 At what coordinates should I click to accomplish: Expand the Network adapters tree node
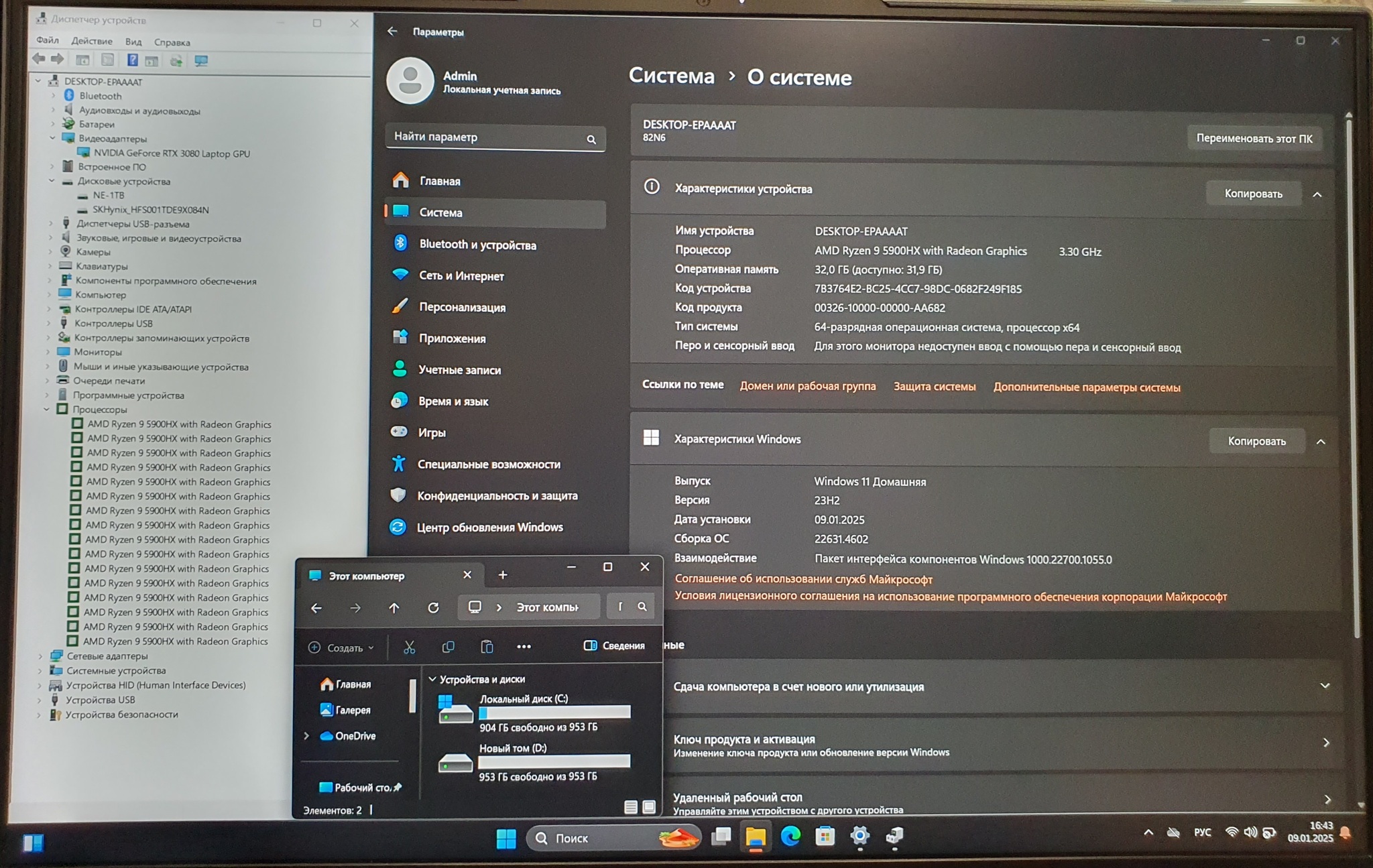pos(40,656)
